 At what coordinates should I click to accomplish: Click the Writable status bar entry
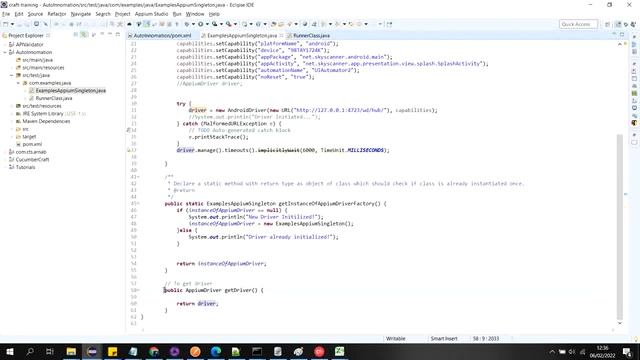coord(396,339)
